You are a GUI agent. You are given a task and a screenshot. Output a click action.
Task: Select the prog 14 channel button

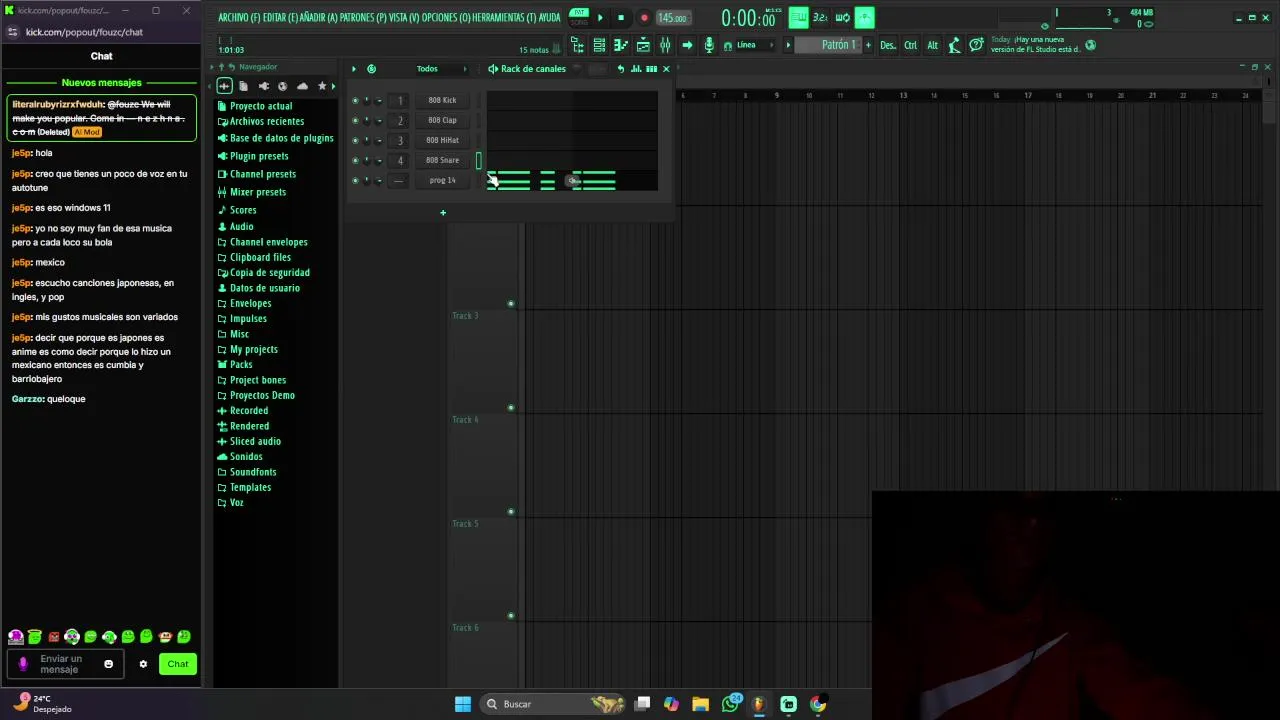[442, 180]
